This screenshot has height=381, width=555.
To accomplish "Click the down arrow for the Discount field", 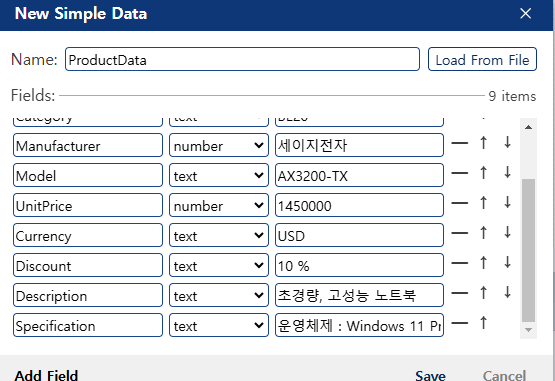I will 508,263.
